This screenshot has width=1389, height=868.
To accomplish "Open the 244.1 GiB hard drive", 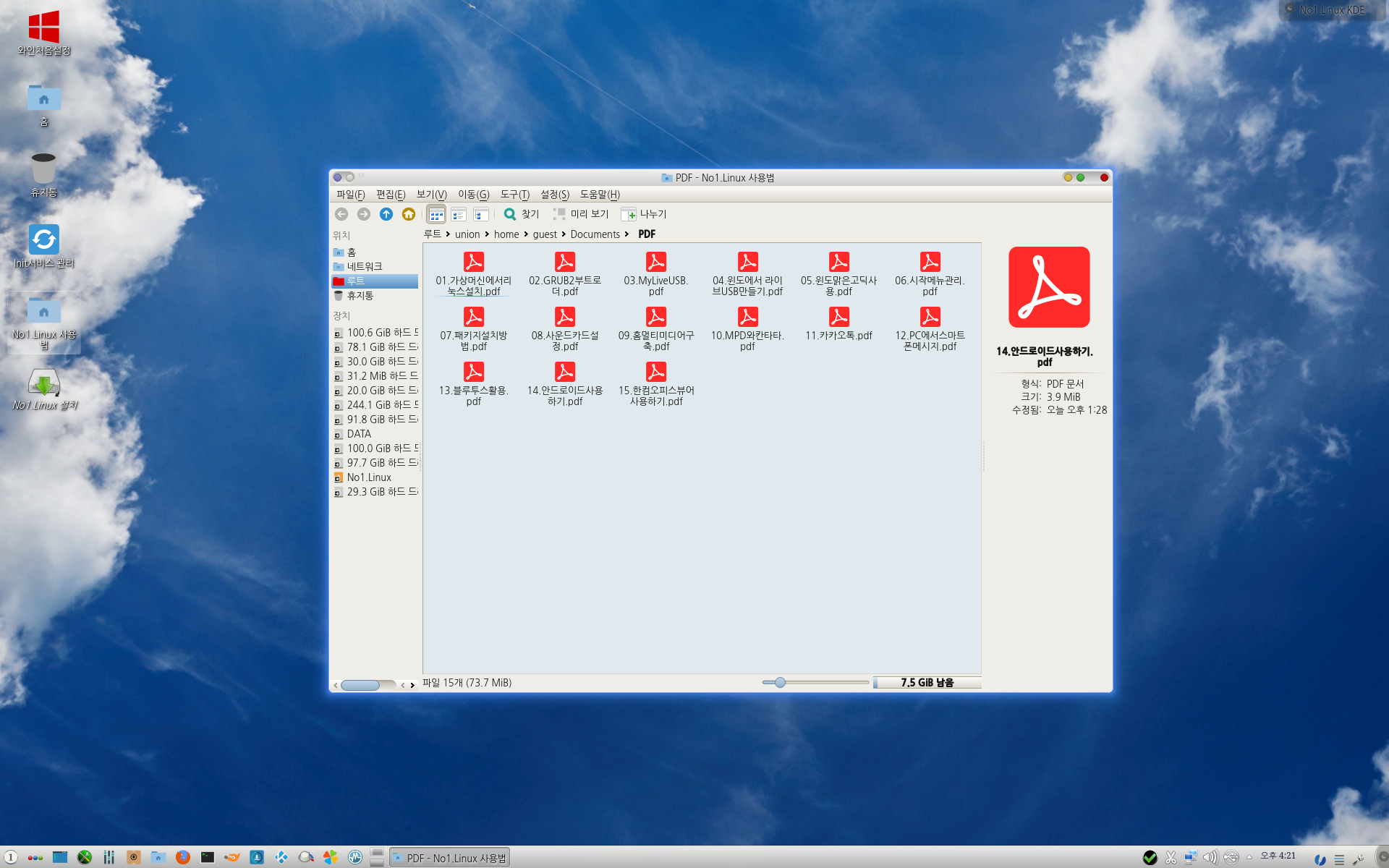I will (x=375, y=405).
